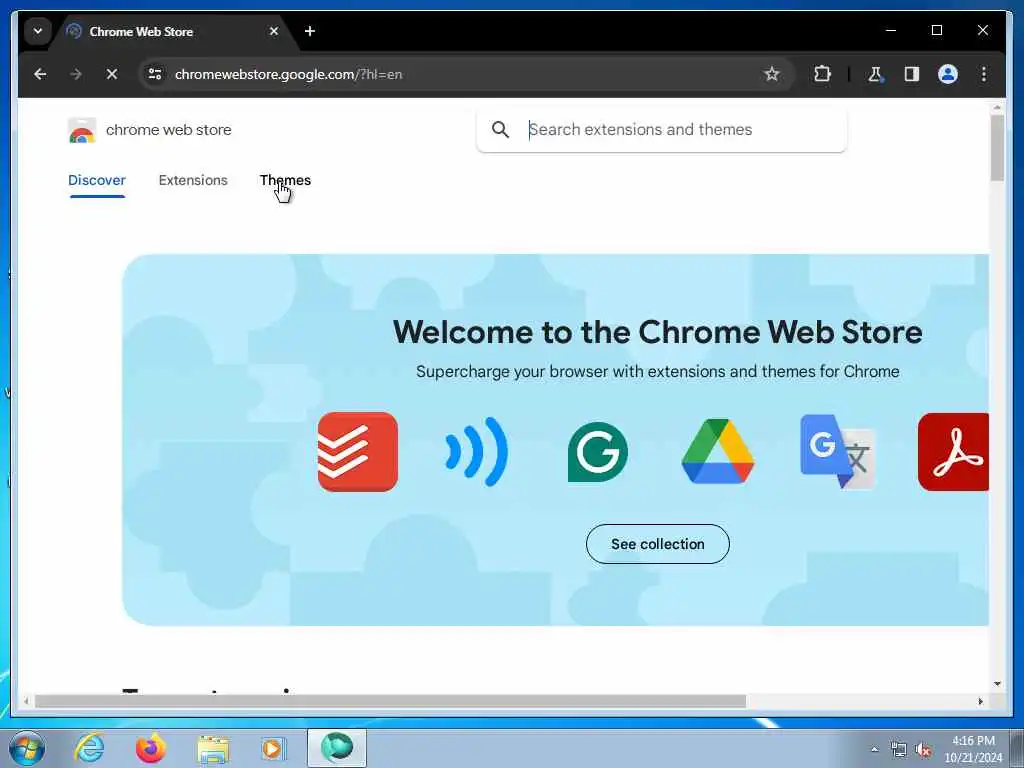
Task: Click the scroll up arrow
Action: coord(997,107)
